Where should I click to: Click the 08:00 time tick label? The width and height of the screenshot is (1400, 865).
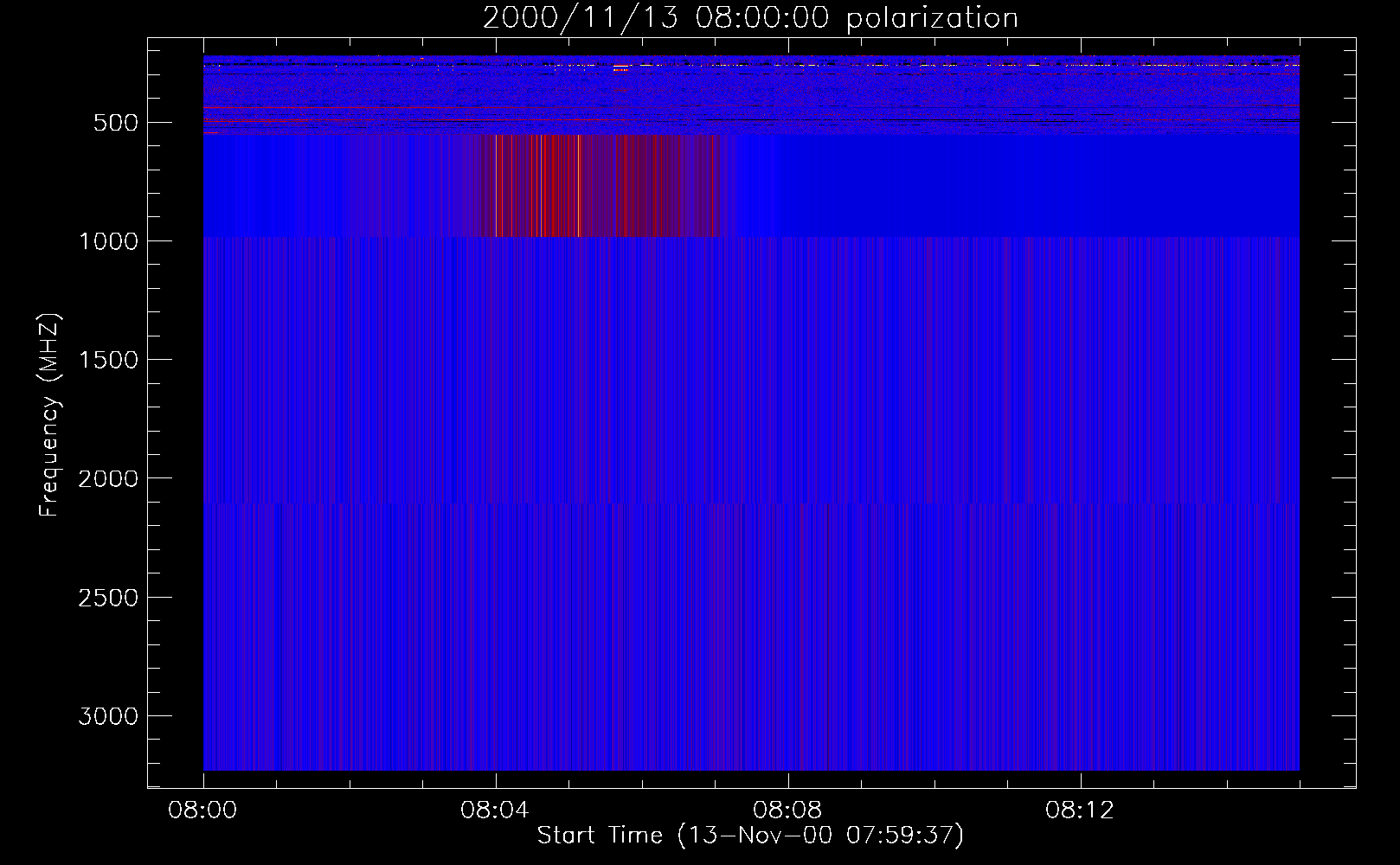click(203, 811)
